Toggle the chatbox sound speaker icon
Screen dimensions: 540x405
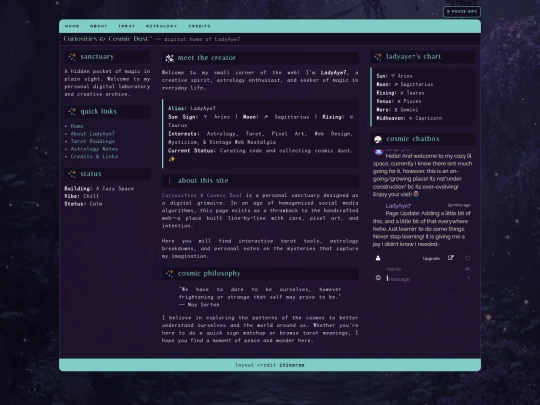467,269
